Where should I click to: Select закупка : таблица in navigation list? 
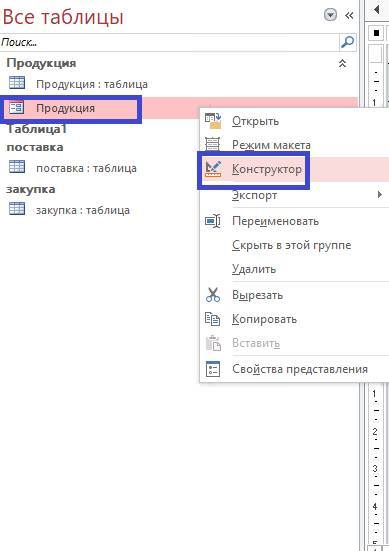tap(83, 210)
